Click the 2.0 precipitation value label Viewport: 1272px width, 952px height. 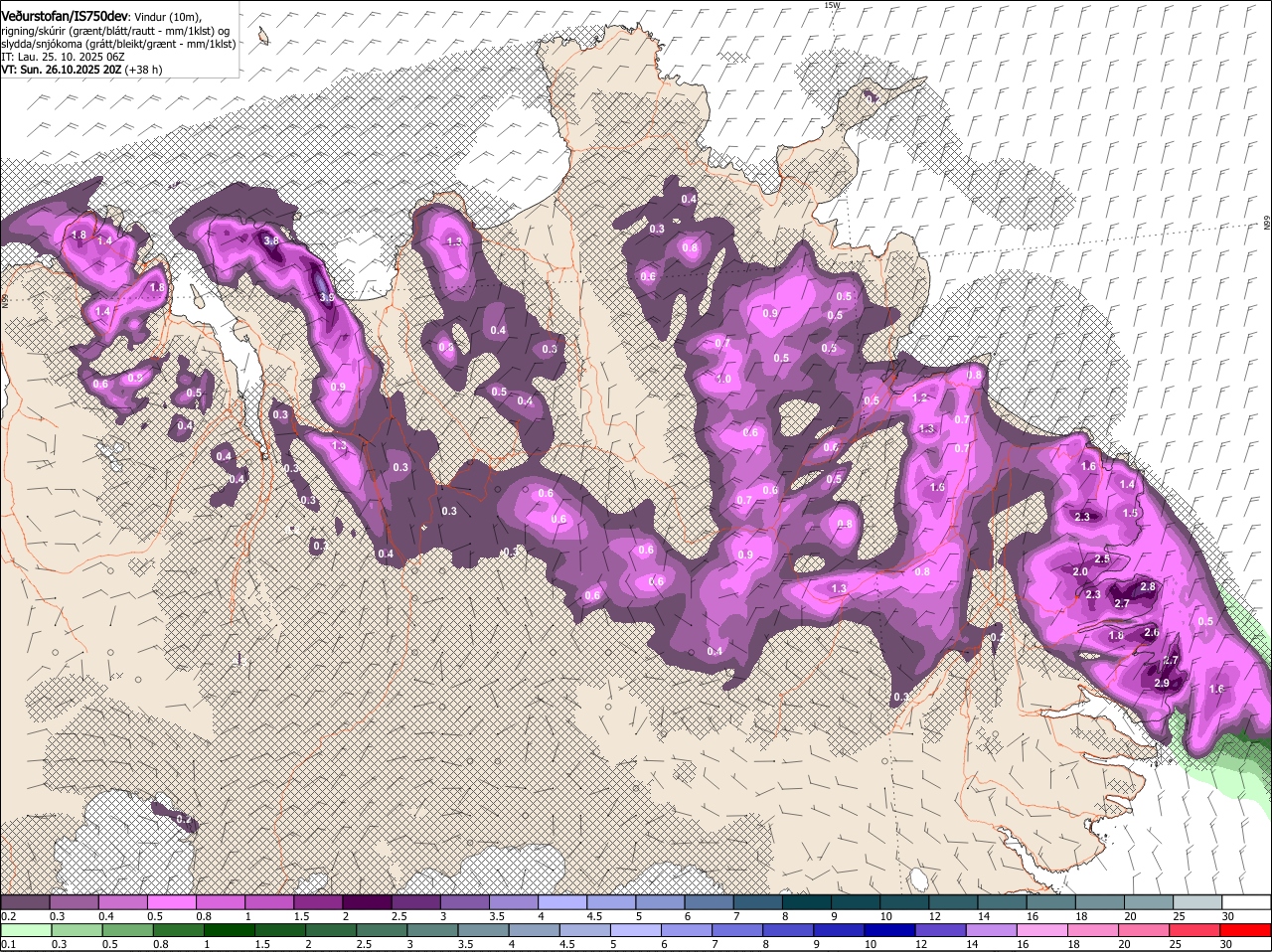(1081, 571)
